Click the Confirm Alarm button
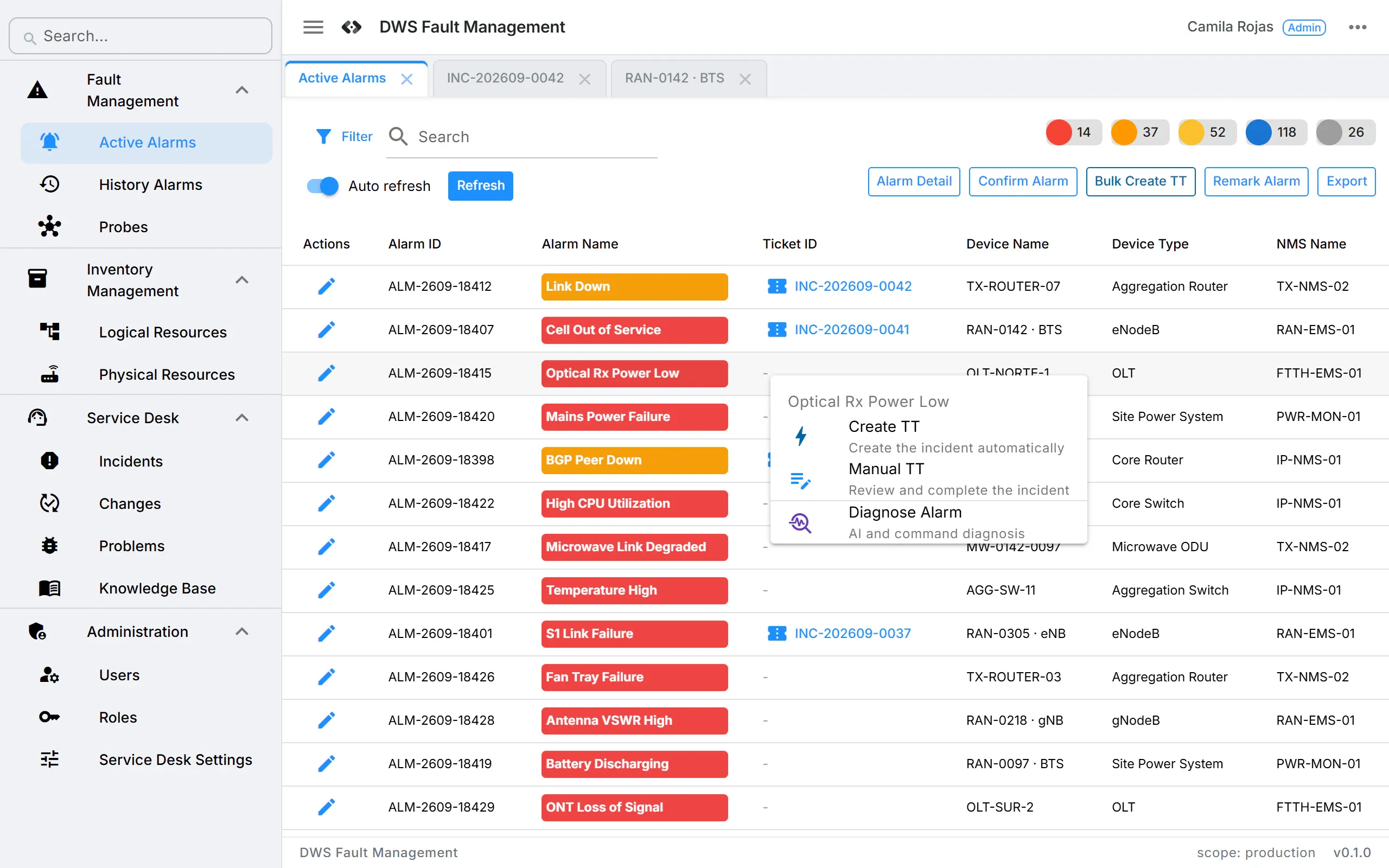The width and height of the screenshot is (1389, 868). click(1023, 181)
